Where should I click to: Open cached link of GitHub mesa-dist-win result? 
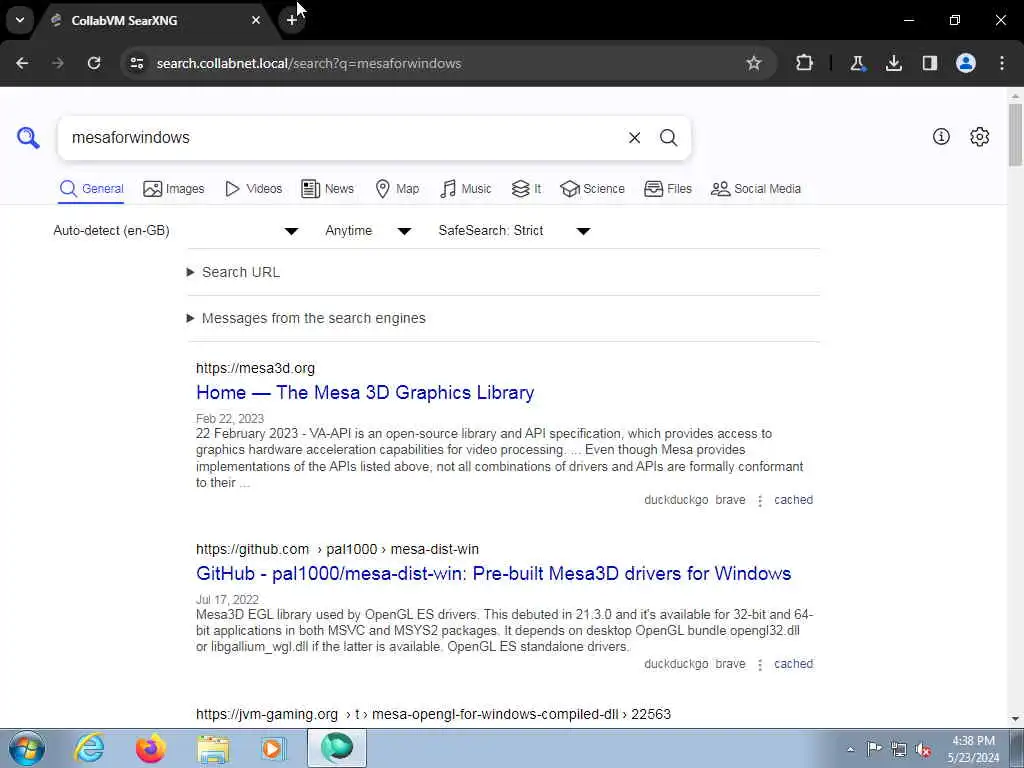click(x=793, y=664)
